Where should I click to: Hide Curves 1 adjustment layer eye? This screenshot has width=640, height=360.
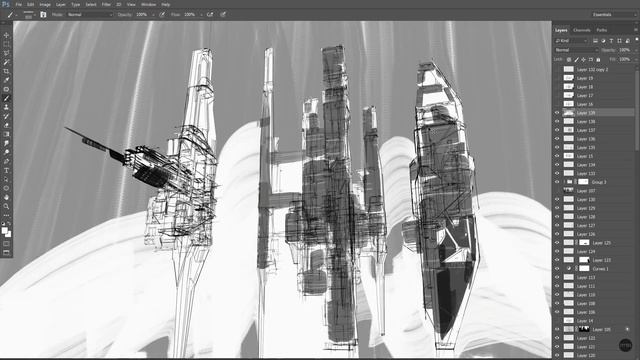tap(557, 269)
